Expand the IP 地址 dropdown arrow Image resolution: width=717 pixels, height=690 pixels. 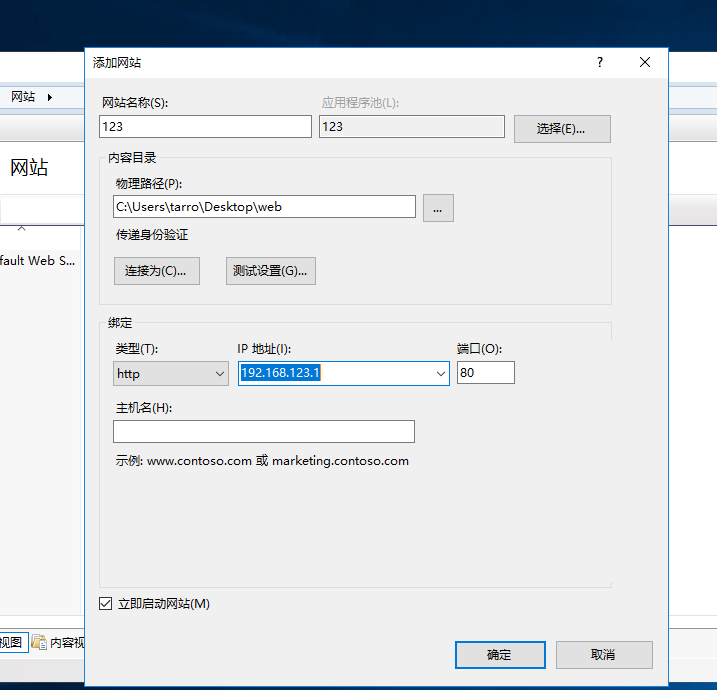tap(440, 373)
